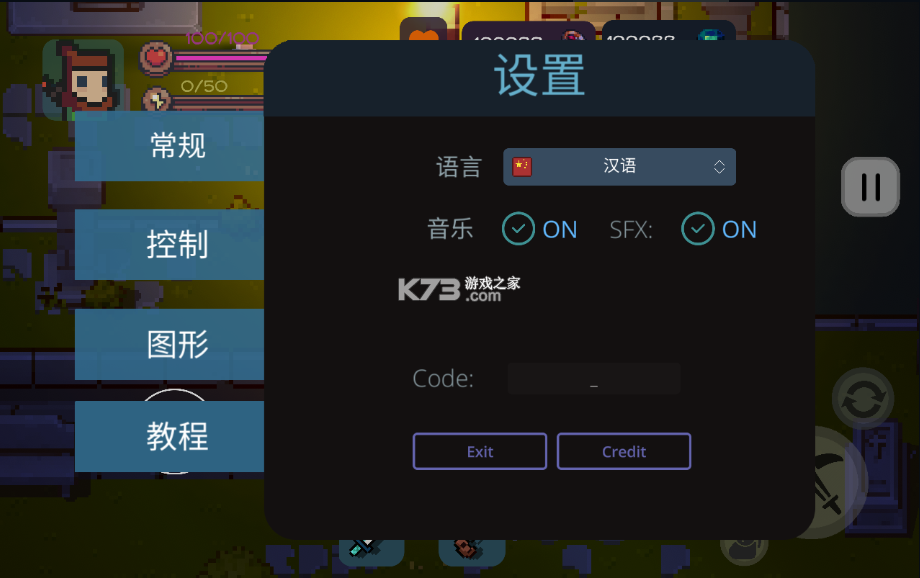920x578 pixels.
Task: Click the Credit button
Action: 624,451
